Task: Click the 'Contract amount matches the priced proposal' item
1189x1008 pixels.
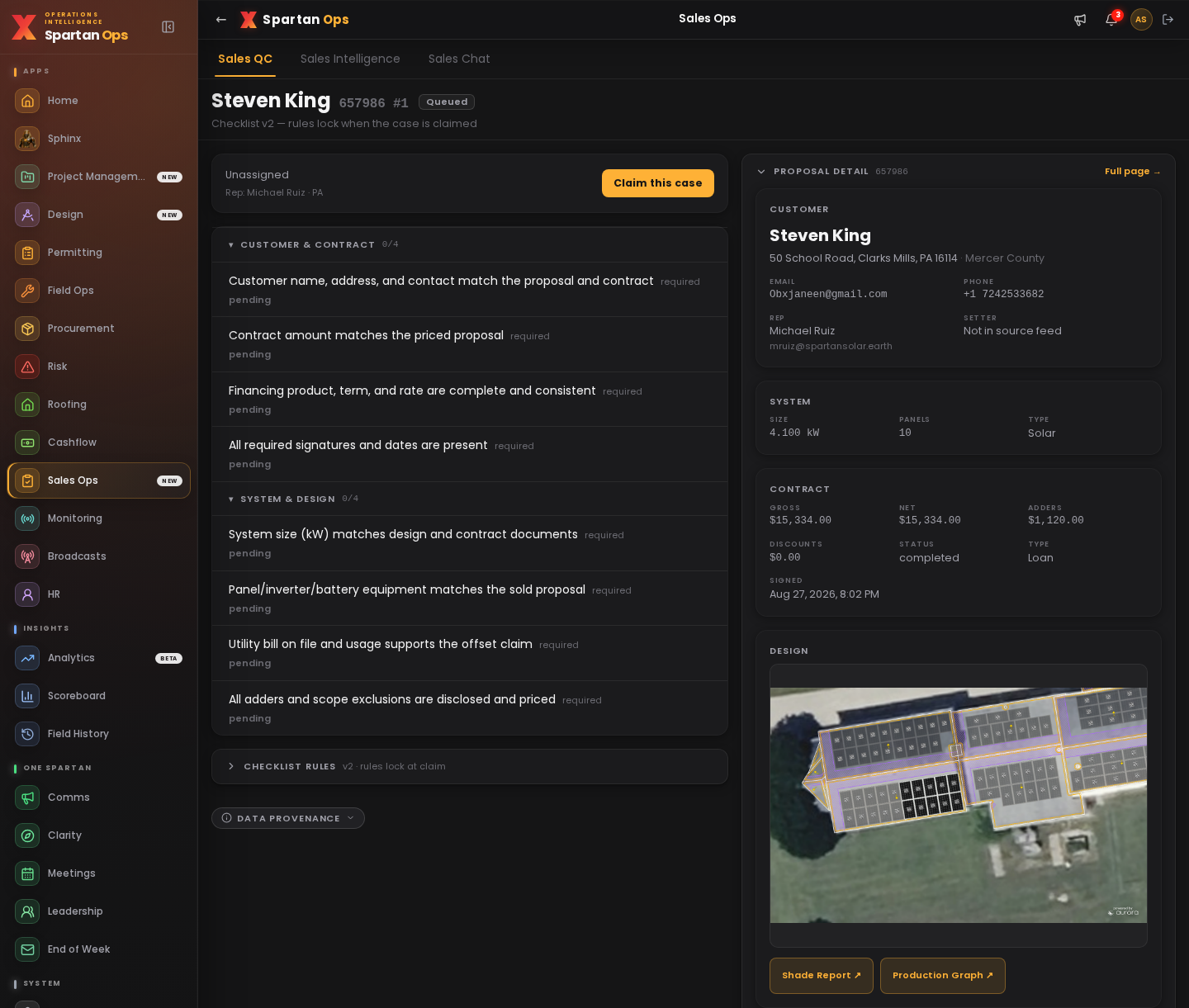Action: click(x=470, y=344)
